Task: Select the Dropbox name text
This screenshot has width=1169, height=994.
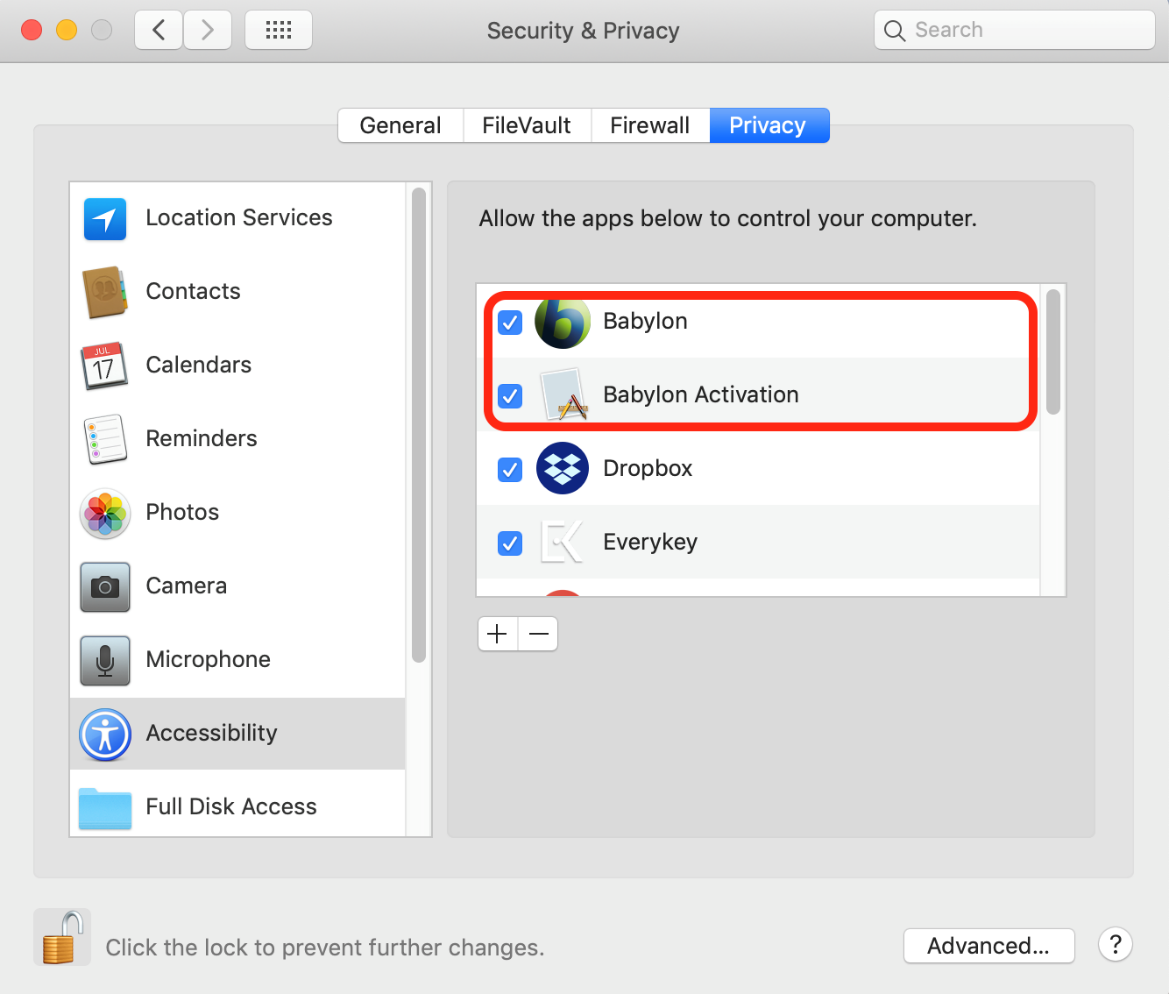Action: (648, 468)
